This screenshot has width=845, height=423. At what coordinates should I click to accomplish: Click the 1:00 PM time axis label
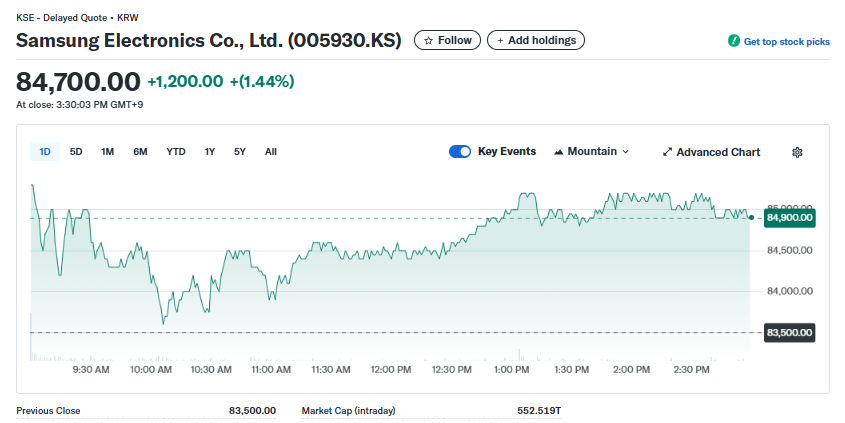511,370
